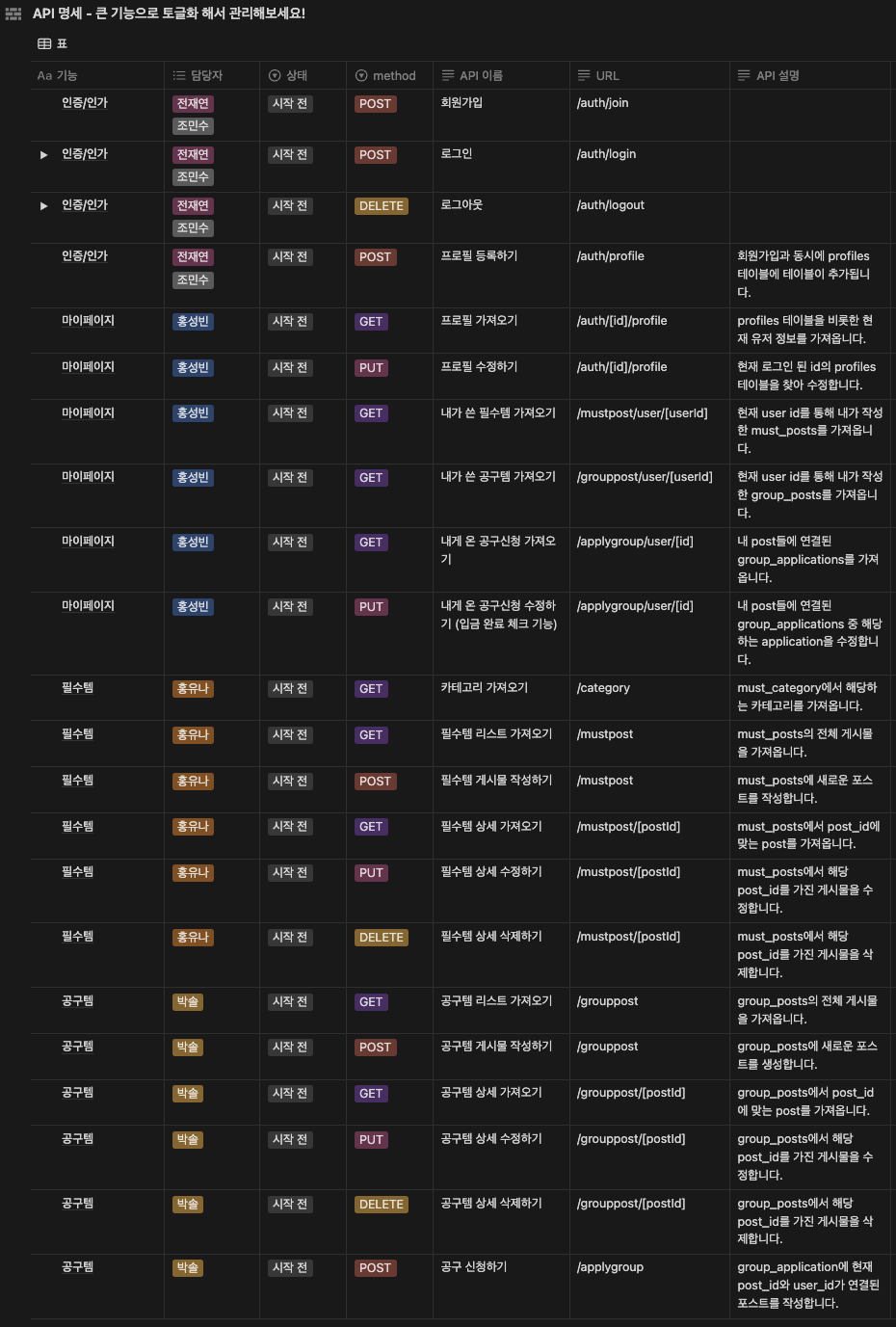
Task: Open the 담당자 column header menu
Action: [x=211, y=75]
